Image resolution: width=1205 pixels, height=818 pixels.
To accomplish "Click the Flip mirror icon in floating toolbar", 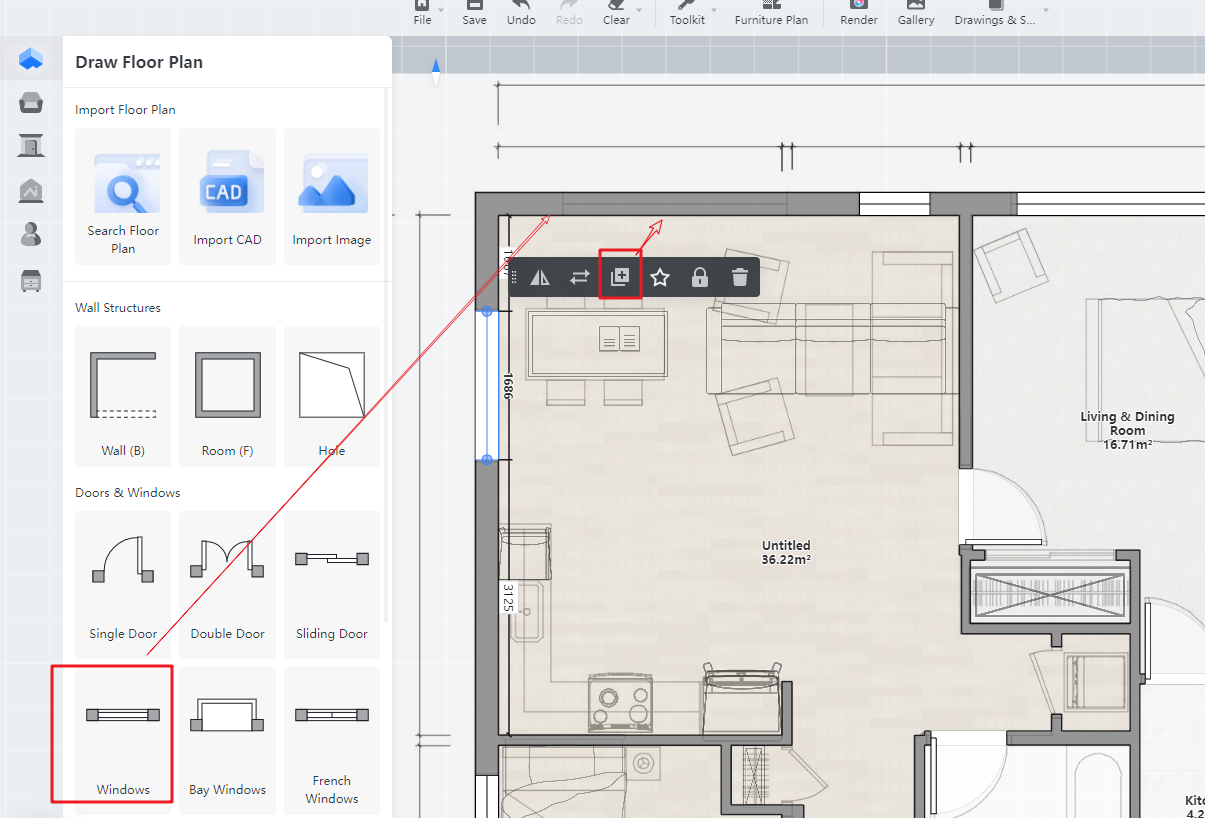I will pos(540,277).
